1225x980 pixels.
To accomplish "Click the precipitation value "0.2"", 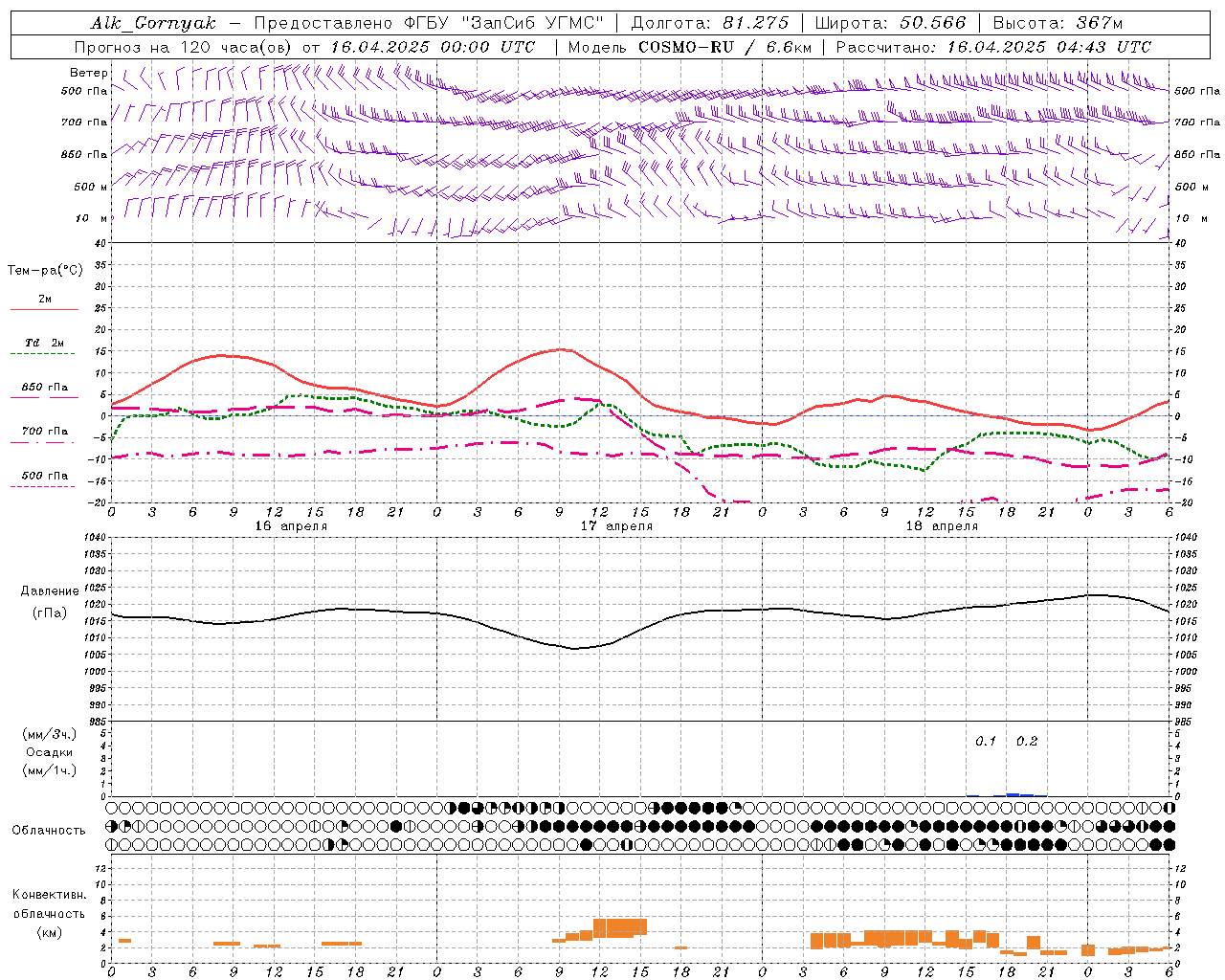I will coord(1027,742).
